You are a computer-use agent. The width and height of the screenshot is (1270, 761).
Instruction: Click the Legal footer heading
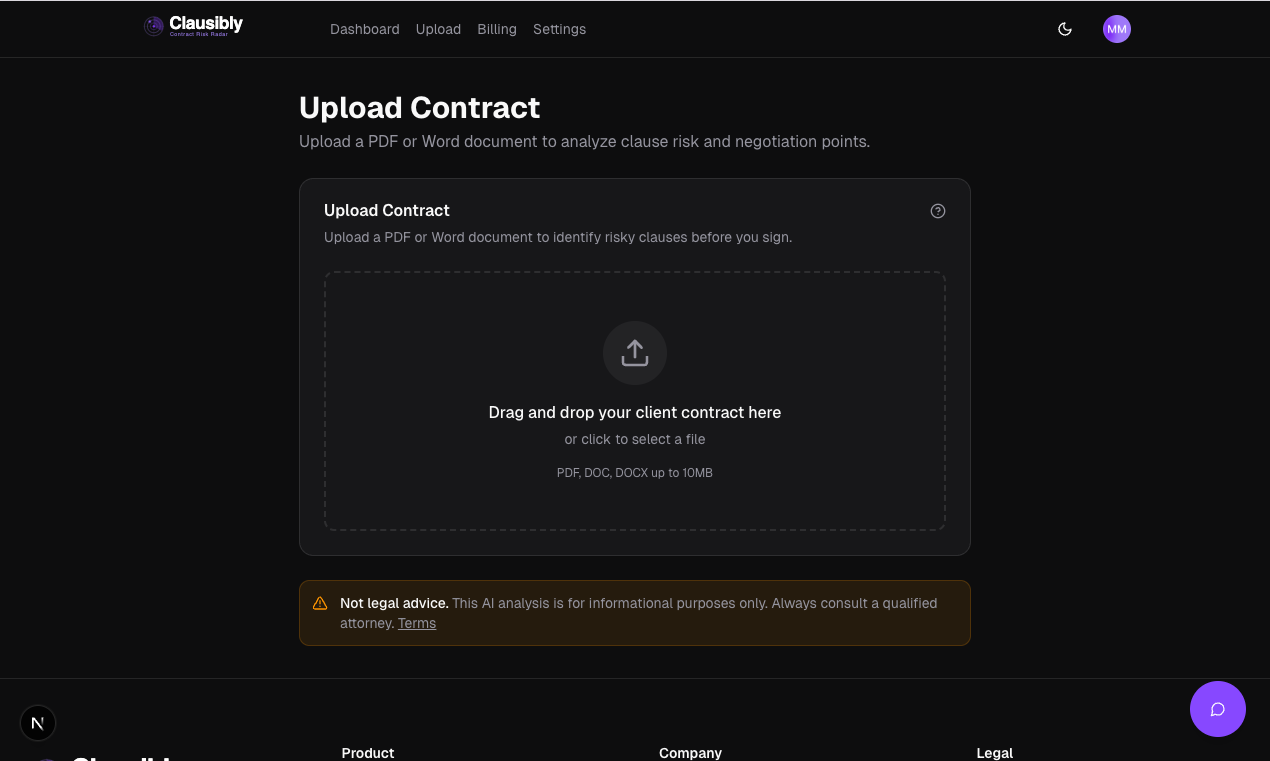tap(994, 753)
